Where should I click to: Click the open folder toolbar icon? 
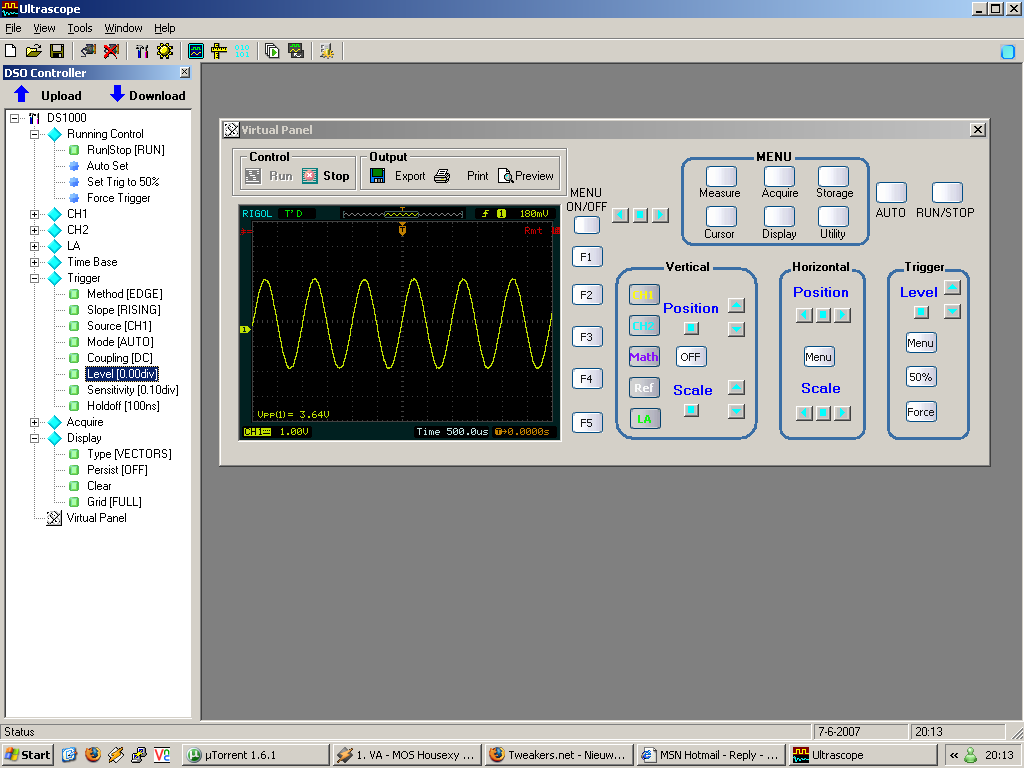coord(34,51)
